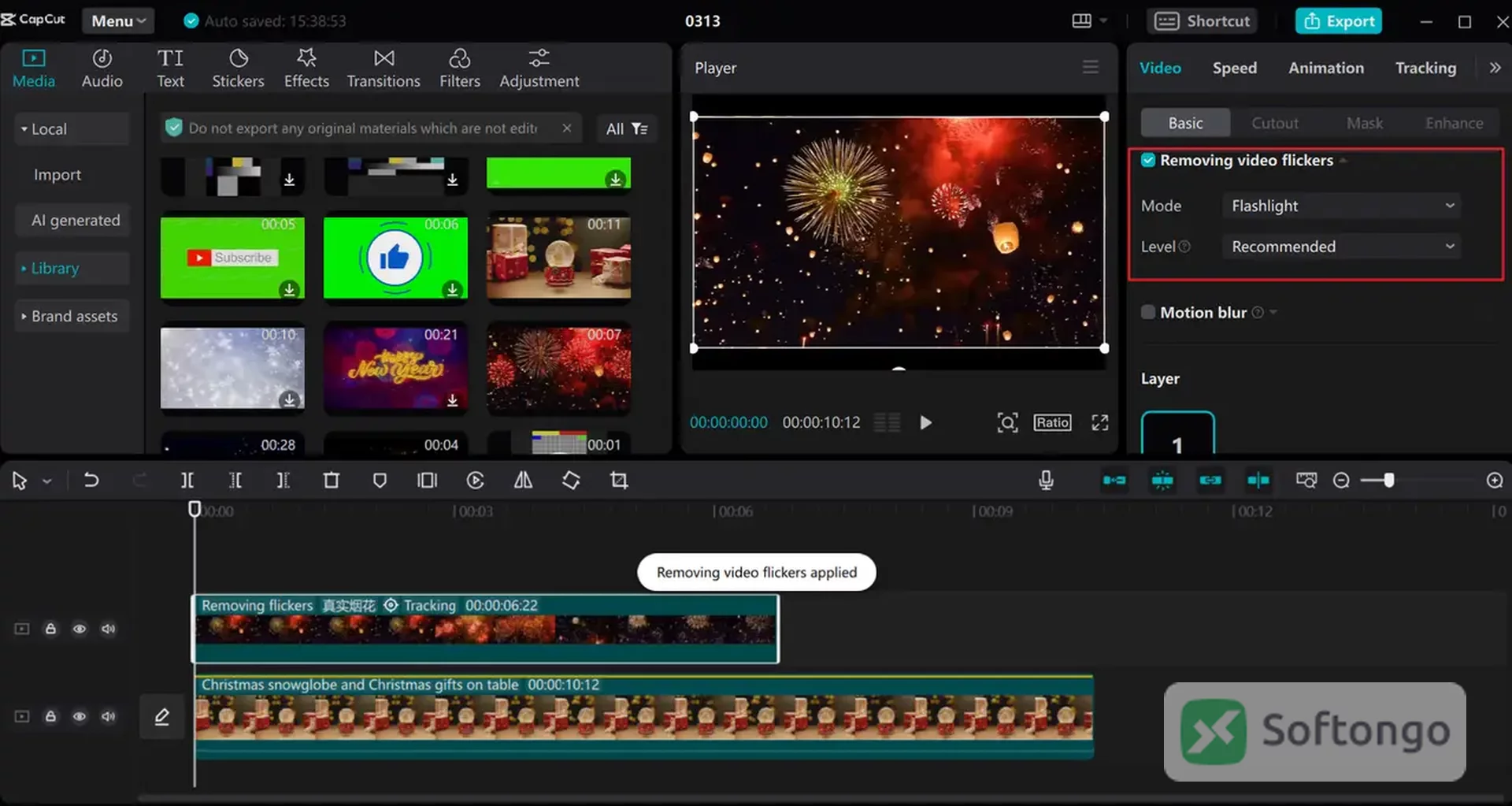Uncheck Removing video flickers checkbox

click(x=1148, y=160)
